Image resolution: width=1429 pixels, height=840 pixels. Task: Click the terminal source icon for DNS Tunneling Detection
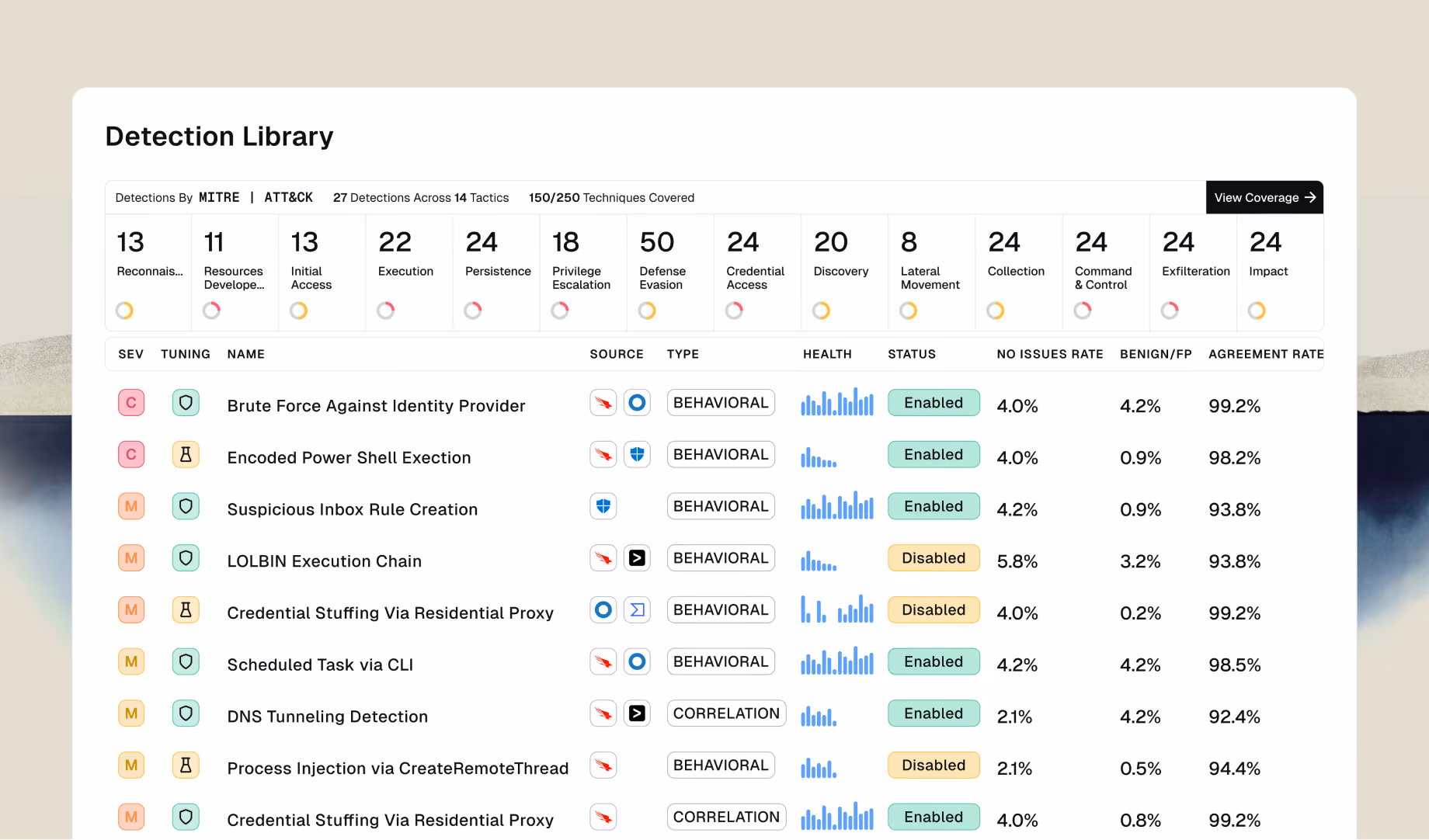(637, 713)
